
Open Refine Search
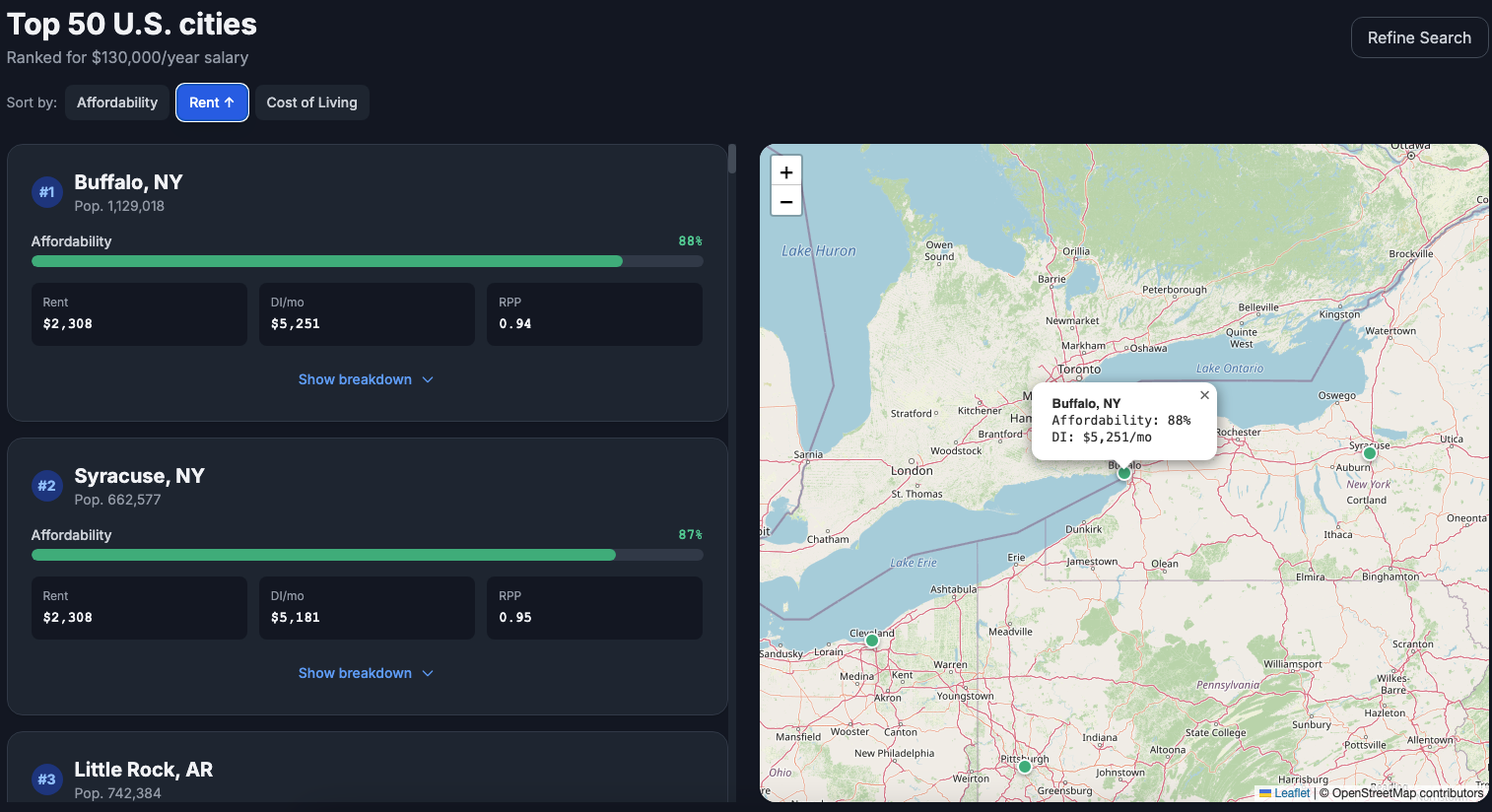[x=1418, y=37]
